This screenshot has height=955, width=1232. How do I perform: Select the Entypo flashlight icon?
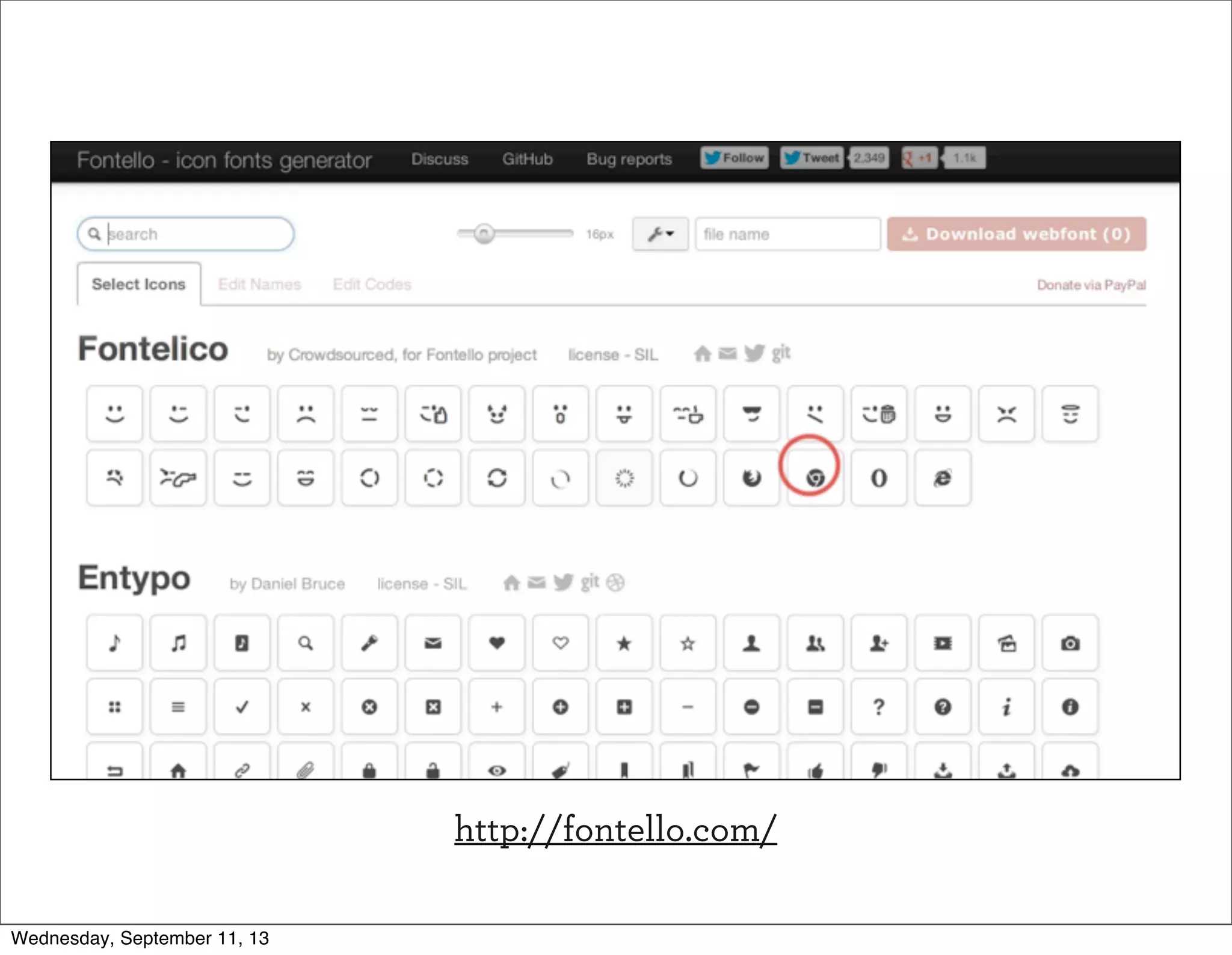pyautogui.click(x=369, y=643)
